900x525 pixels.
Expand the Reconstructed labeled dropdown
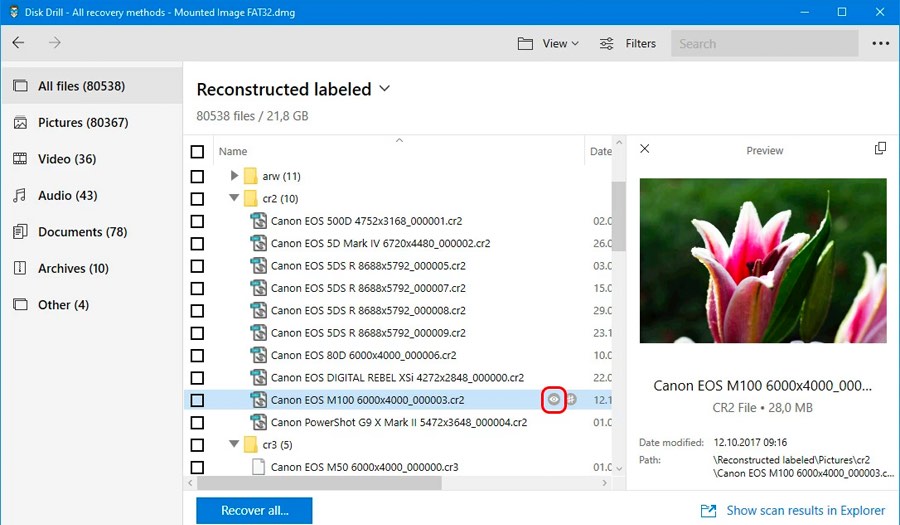point(385,89)
